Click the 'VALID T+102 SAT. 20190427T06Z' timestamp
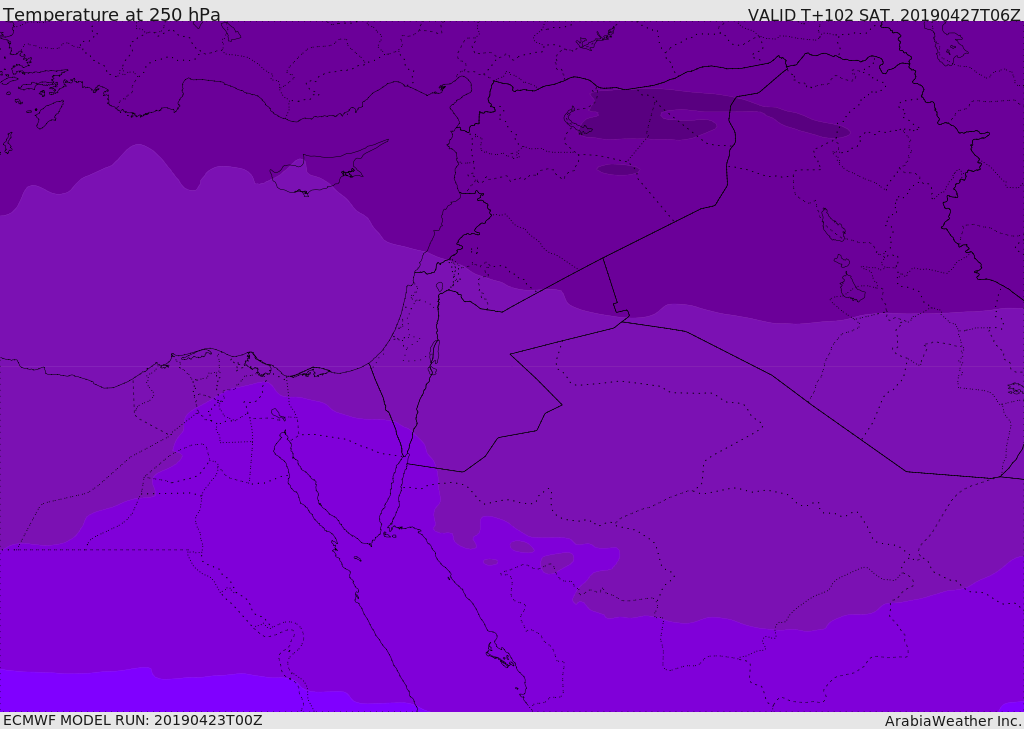Viewport: 1024px width, 729px height. pyautogui.click(x=884, y=15)
